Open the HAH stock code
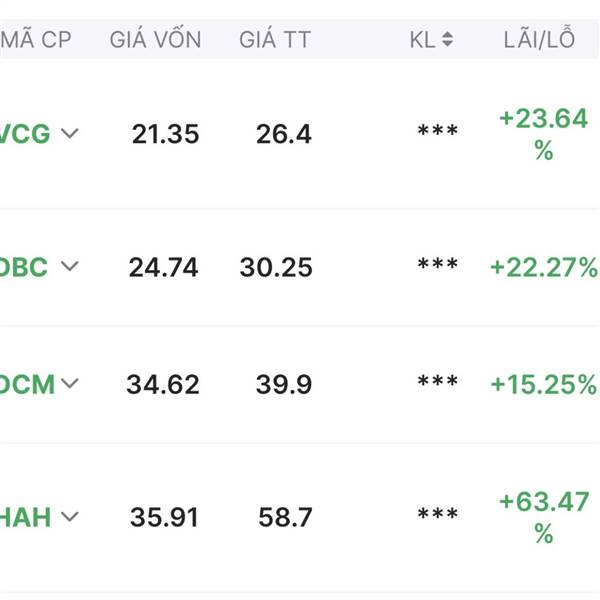The width and height of the screenshot is (600, 600). coord(25,517)
